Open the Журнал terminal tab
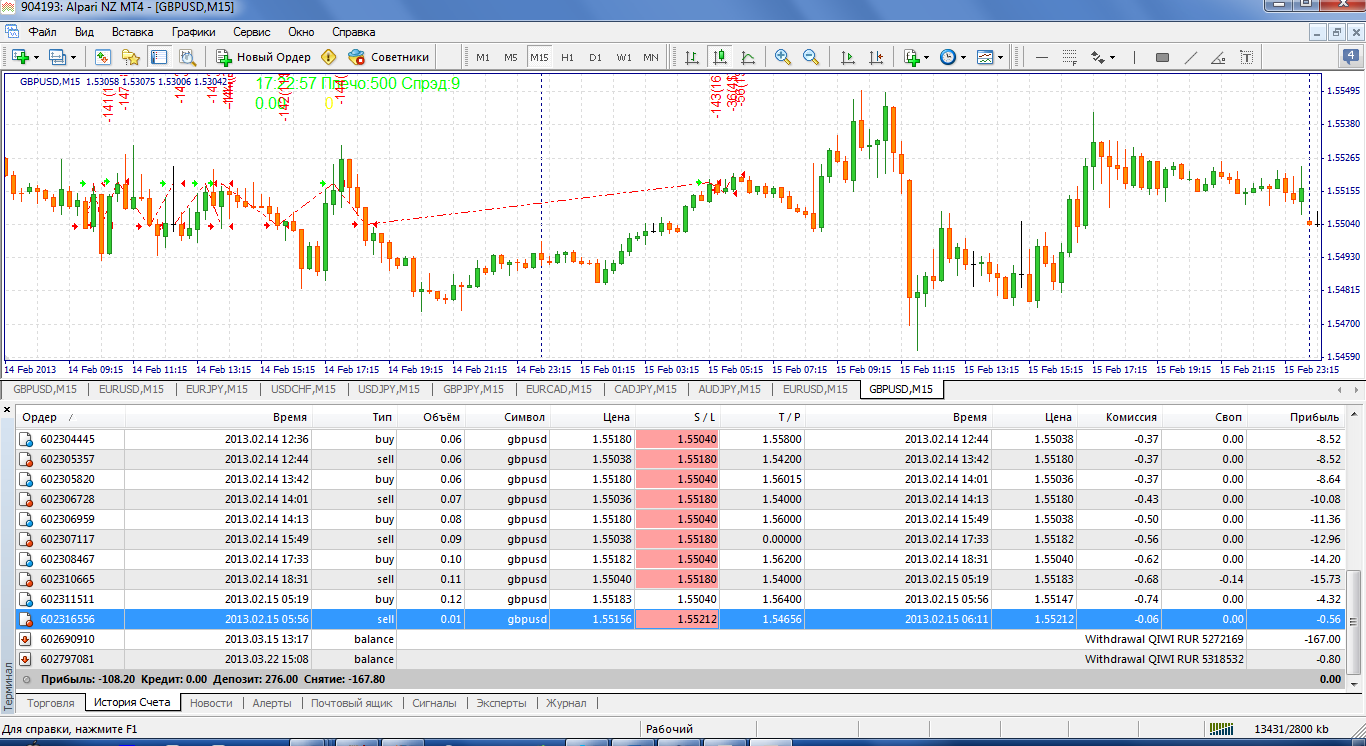This screenshot has height=746, width=1366. point(566,703)
